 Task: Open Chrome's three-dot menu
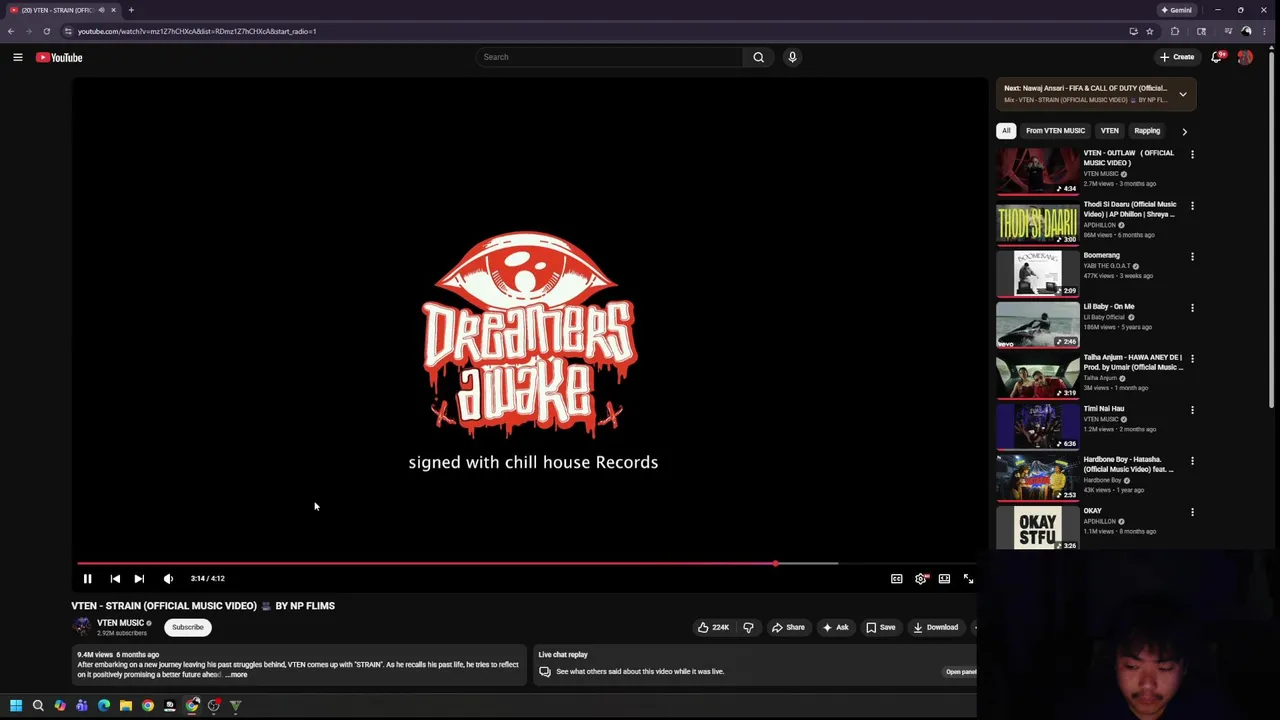(x=1265, y=31)
